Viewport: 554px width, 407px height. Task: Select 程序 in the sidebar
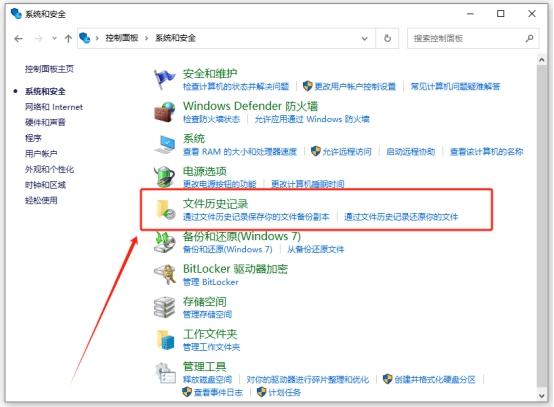(x=33, y=138)
